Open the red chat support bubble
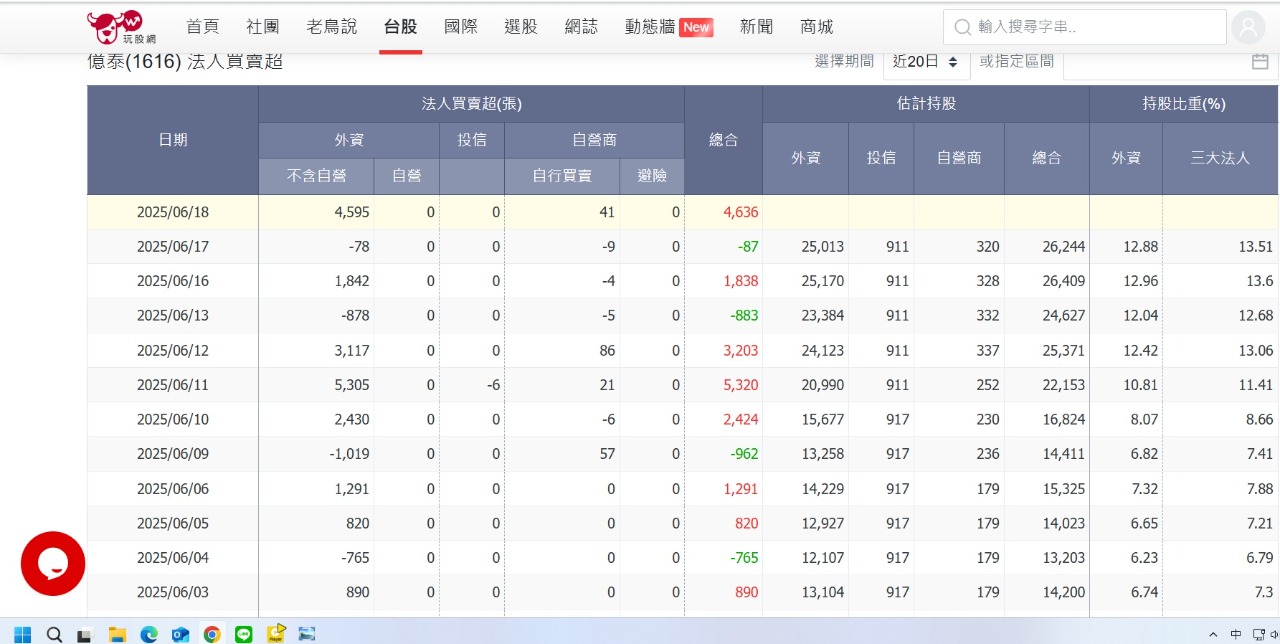Screen dimensions: 1280x644 pos(53,563)
